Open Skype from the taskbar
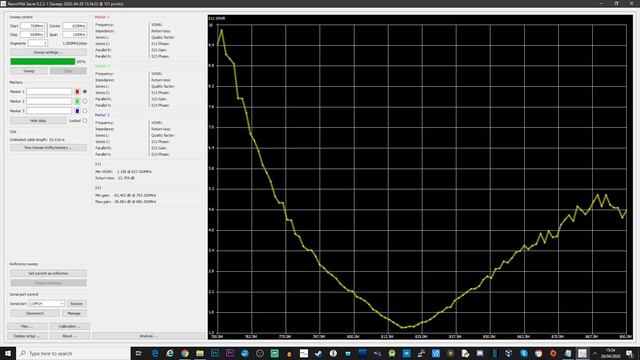This screenshot has width=640, height=360. [x=524, y=353]
